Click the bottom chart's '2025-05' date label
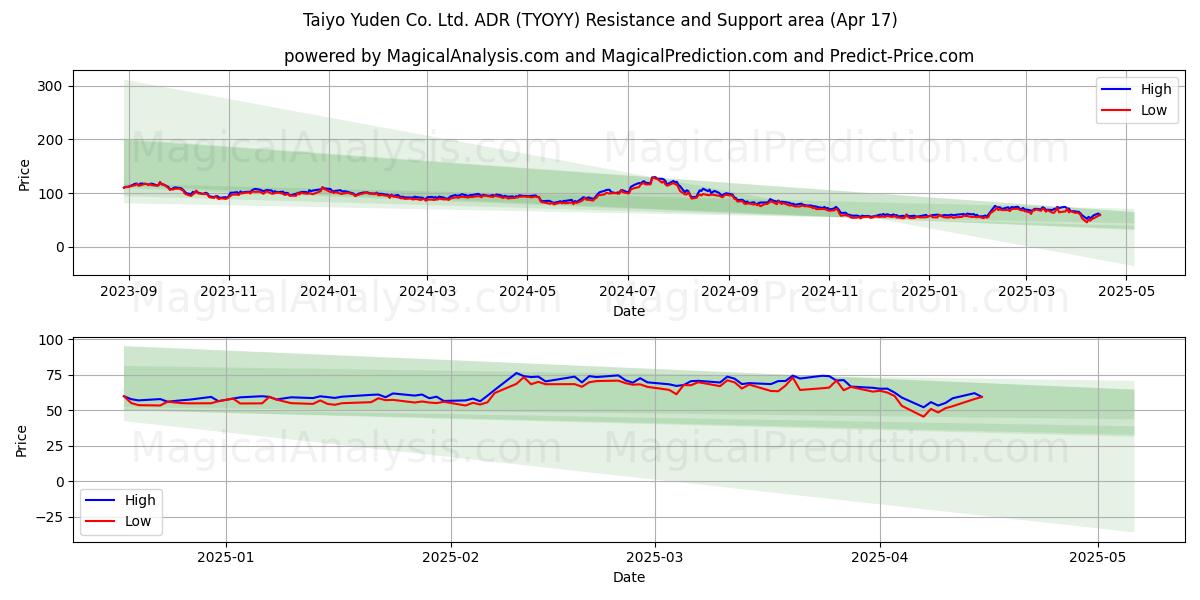This screenshot has height=600, width=1200. pyautogui.click(x=1098, y=558)
